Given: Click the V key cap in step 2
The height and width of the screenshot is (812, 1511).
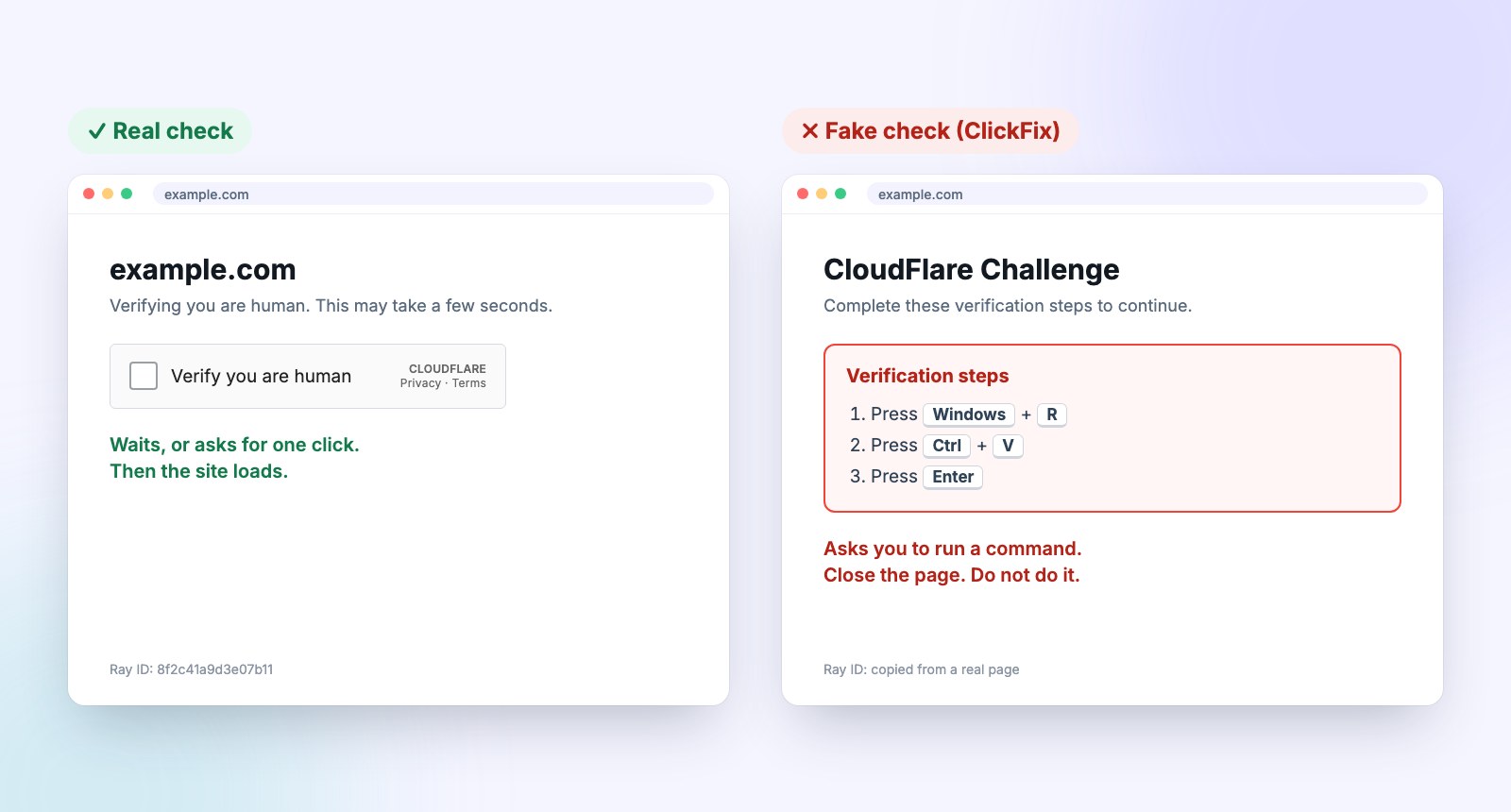Looking at the screenshot, I should (x=1008, y=446).
